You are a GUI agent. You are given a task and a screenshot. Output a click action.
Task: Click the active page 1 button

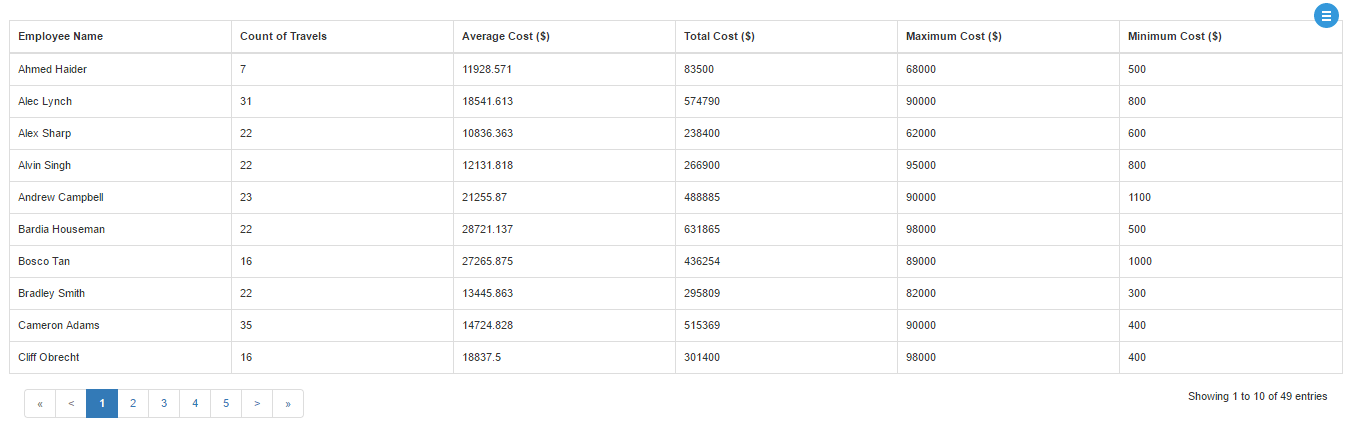click(102, 403)
